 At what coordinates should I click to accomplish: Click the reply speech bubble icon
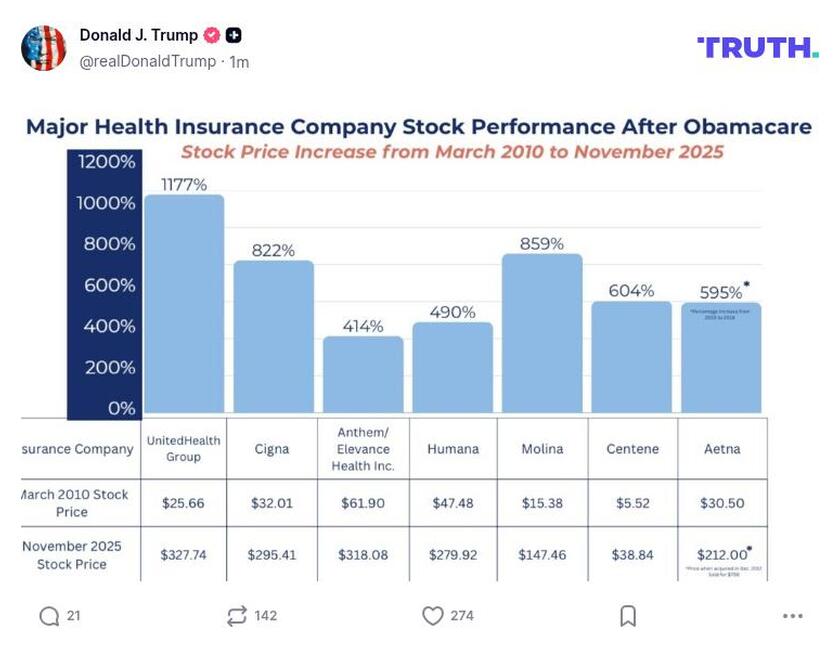tap(49, 616)
